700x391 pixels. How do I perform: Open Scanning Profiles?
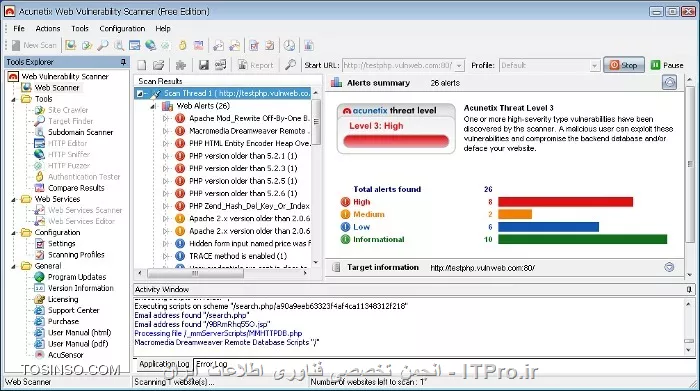pos(76,255)
